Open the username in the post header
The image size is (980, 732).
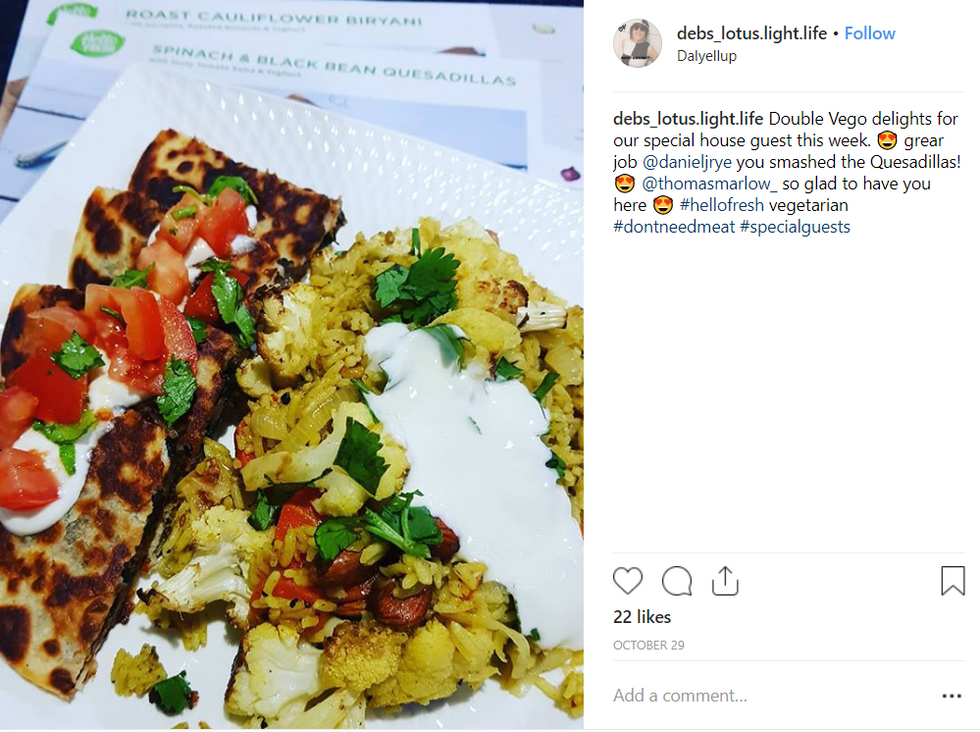752,33
